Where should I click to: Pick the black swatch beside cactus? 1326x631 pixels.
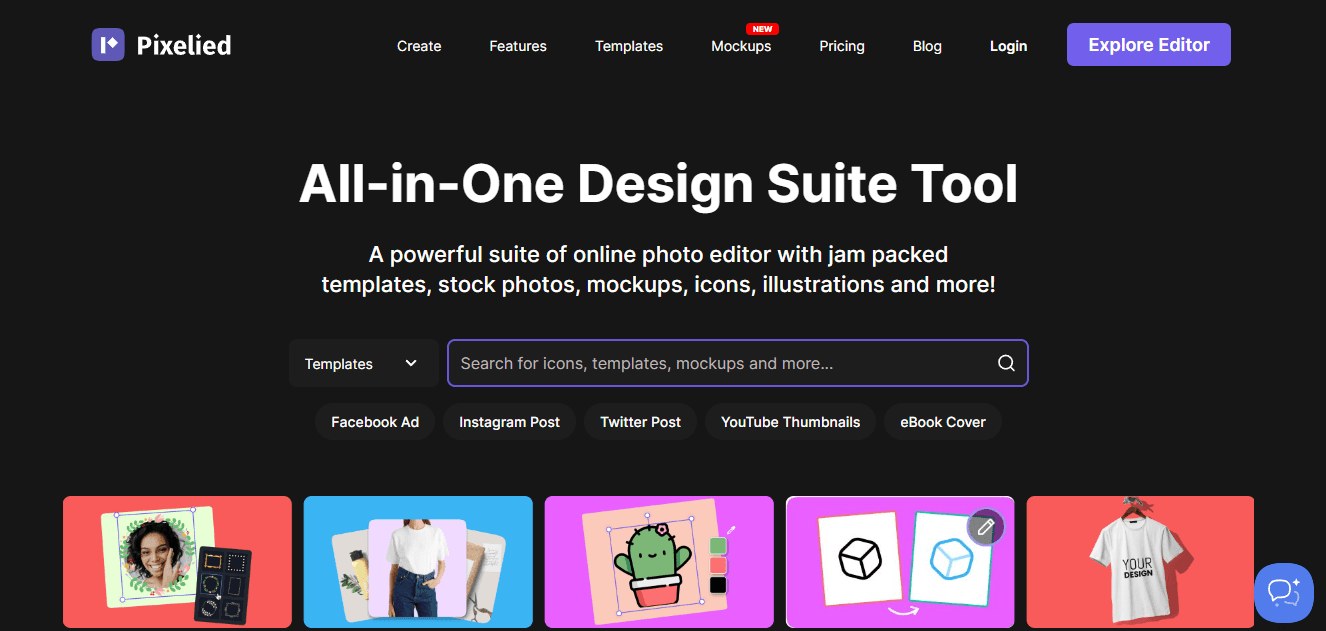[717, 585]
